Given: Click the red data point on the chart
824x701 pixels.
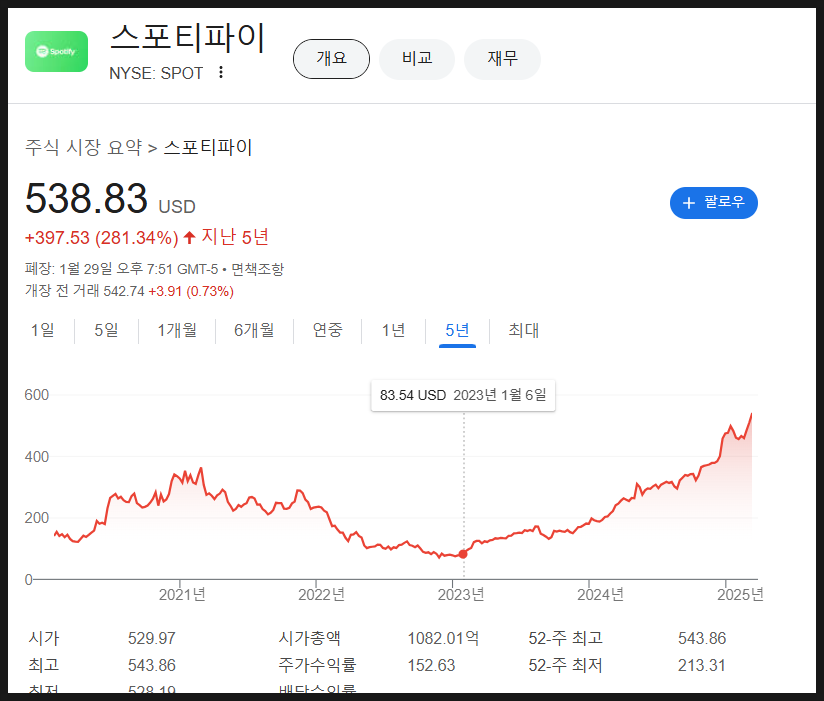Looking at the screenshot, I should 463,554.
